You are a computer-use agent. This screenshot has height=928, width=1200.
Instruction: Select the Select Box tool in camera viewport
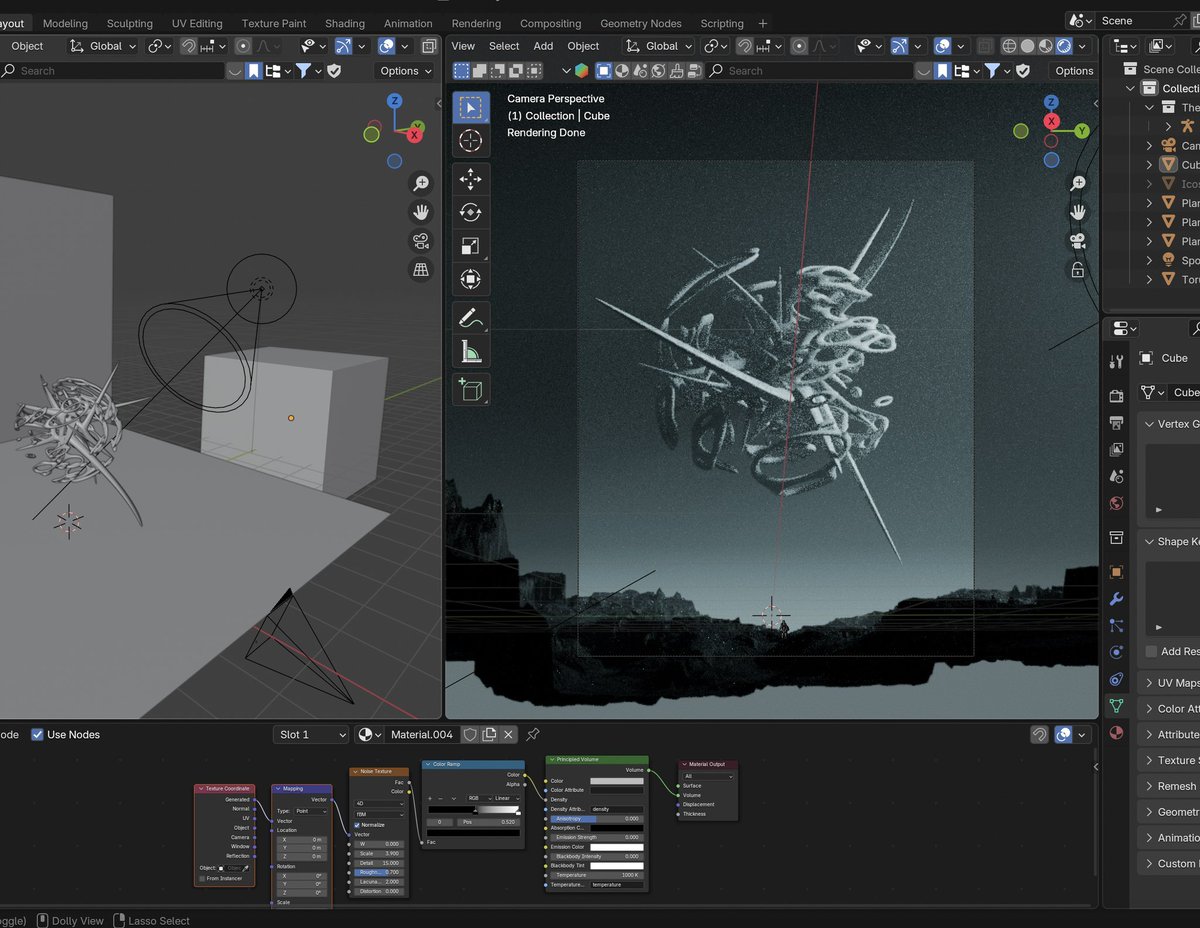(x=471, y=107)
